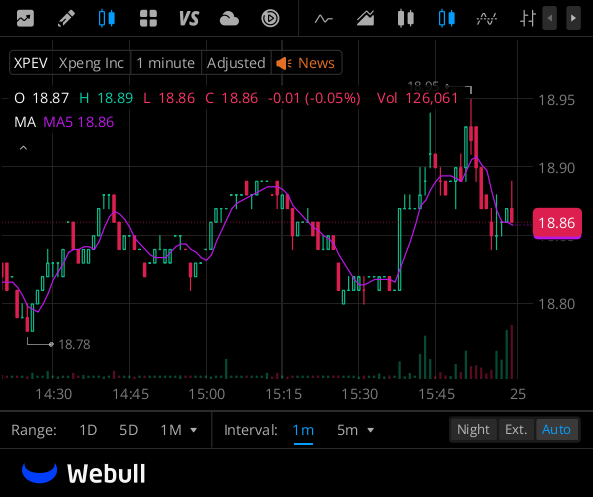Click the 18.78 low price marker

click(x=75, y=344)
